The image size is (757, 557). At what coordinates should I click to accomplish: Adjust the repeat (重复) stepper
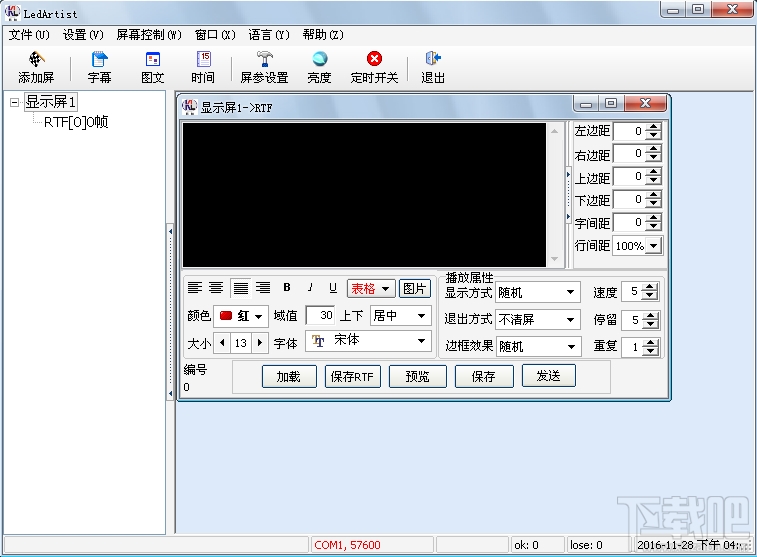650,347
